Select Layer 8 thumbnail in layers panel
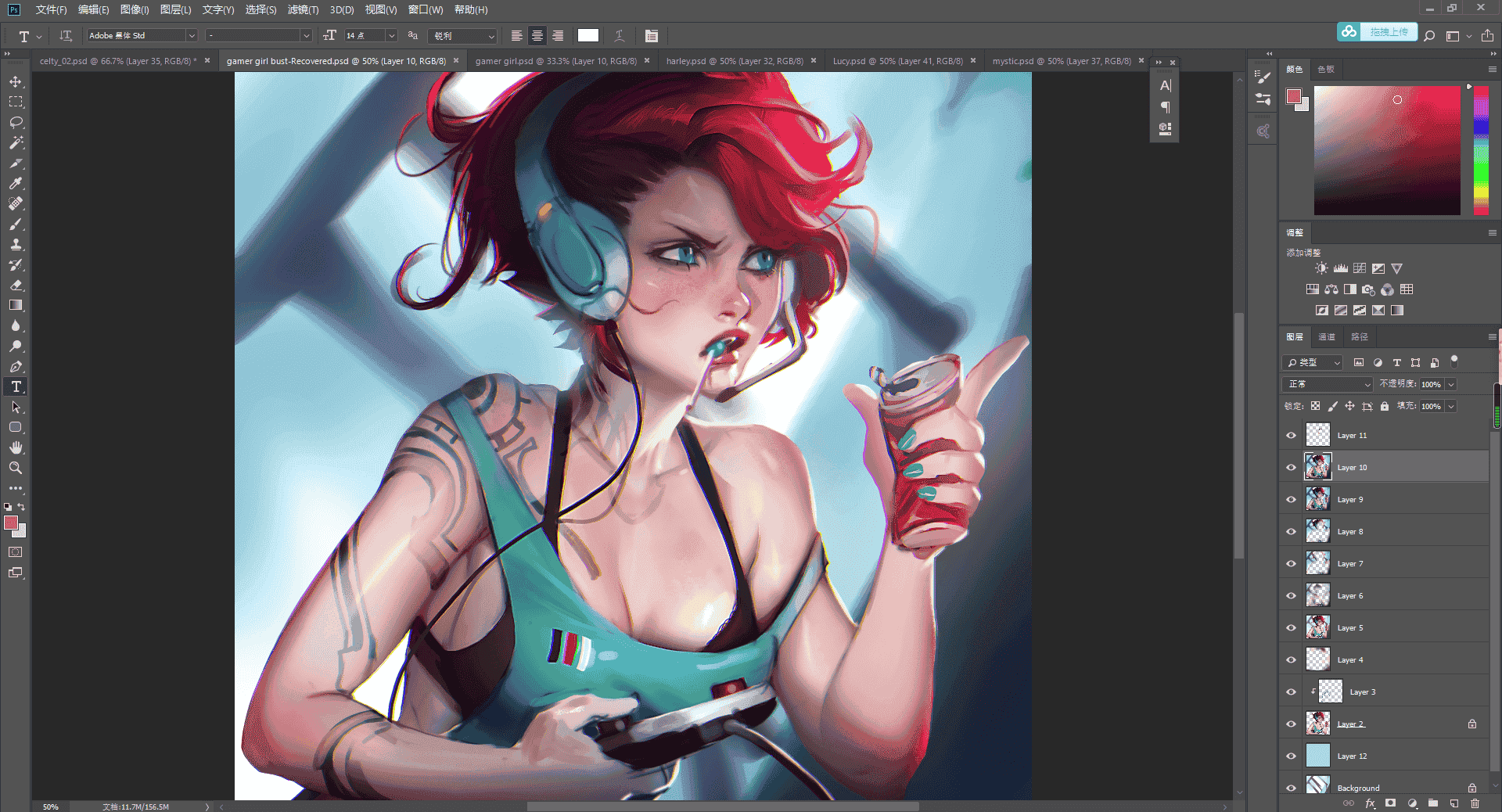Viewport: 1502px width, 812px height. pos(1318,531)
